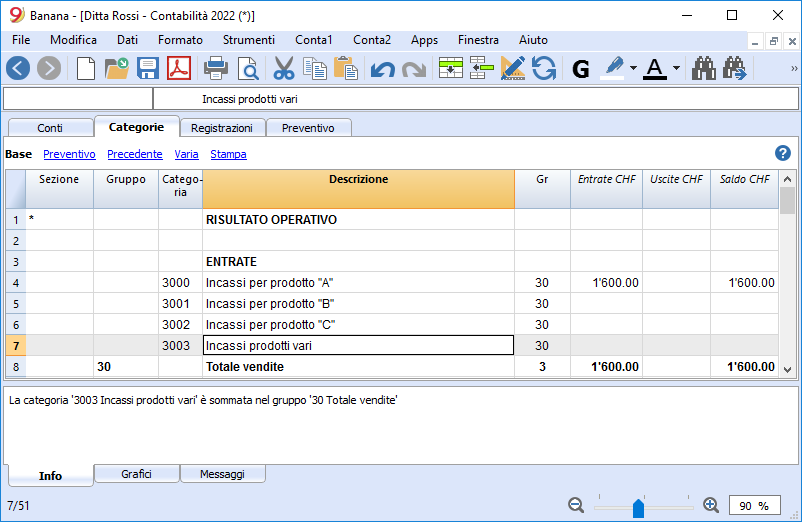Show more toolbar items via chevron
802x523 pixels.
click(794, 68)
